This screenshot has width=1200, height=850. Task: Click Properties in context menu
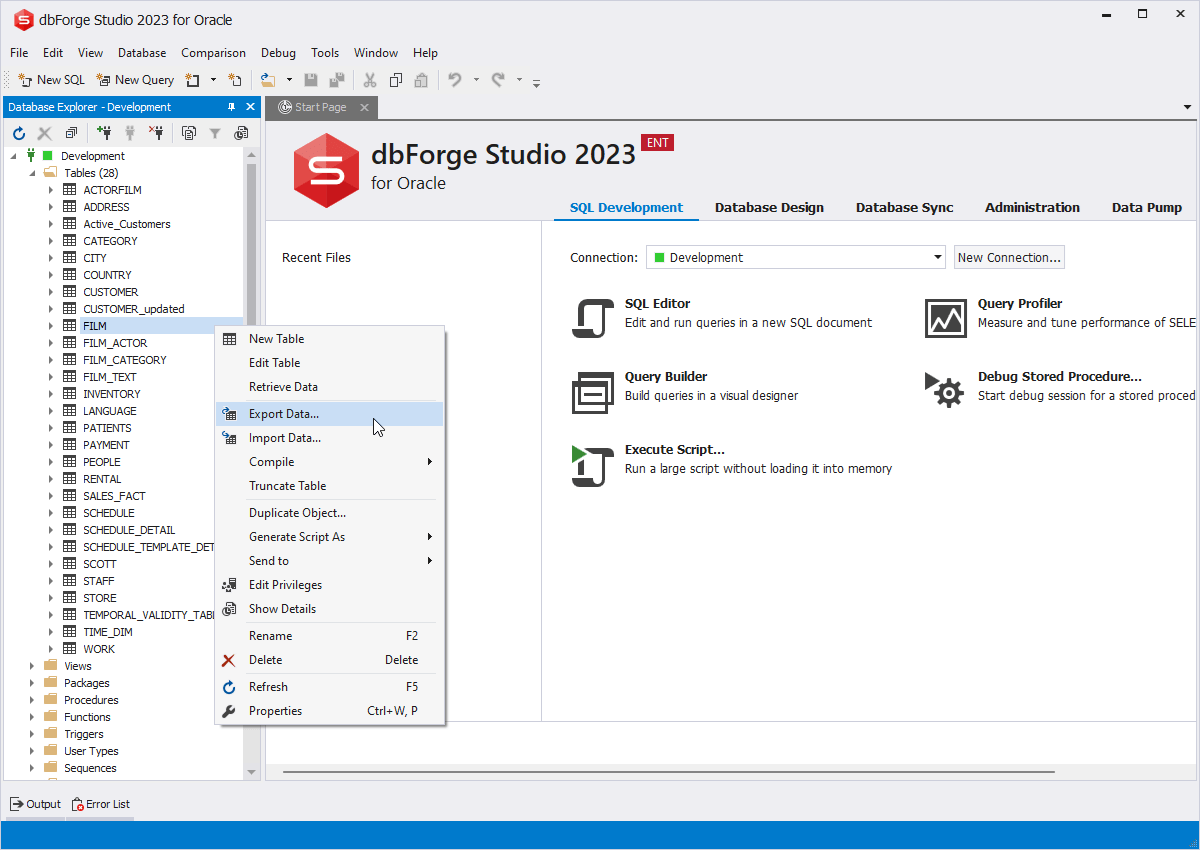(x=330, y=711)
